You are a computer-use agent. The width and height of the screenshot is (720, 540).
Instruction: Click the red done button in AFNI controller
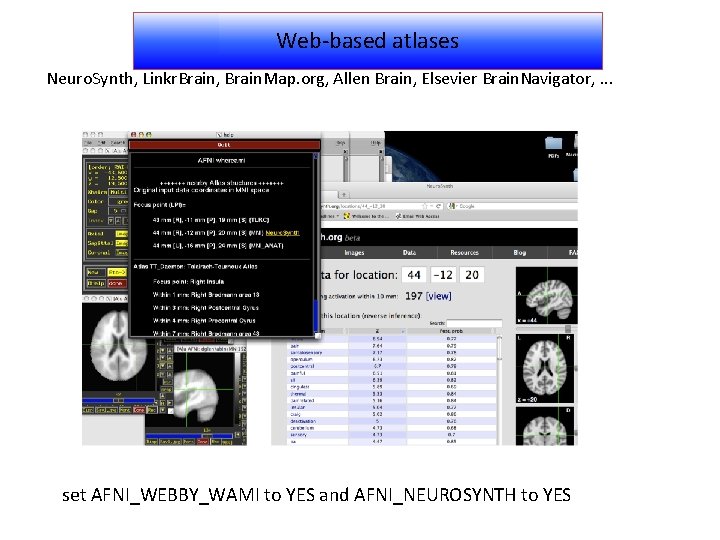pyautogui.click(x=116, y=283)
